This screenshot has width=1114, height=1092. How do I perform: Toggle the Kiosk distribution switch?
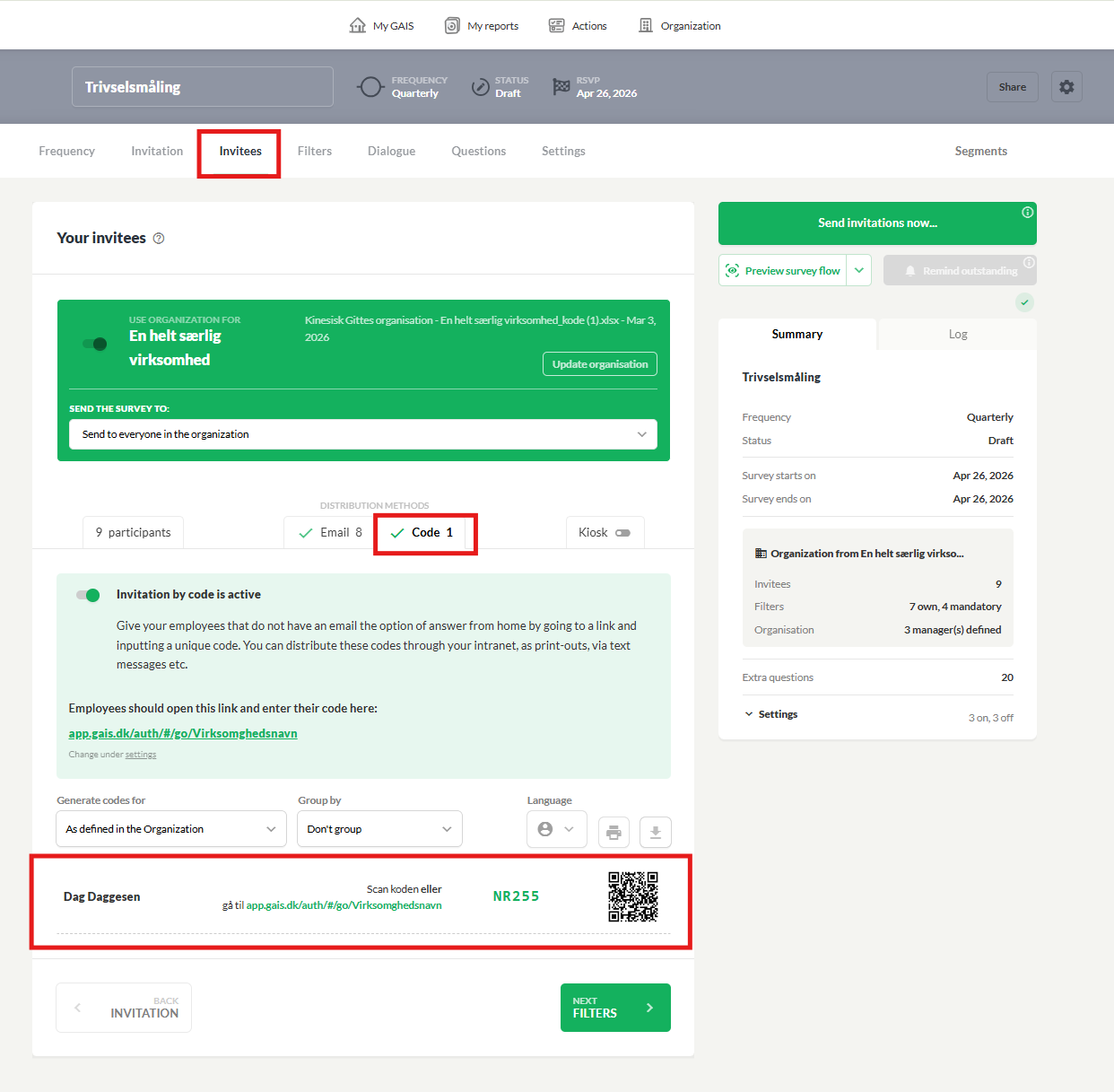click(622, 533)
